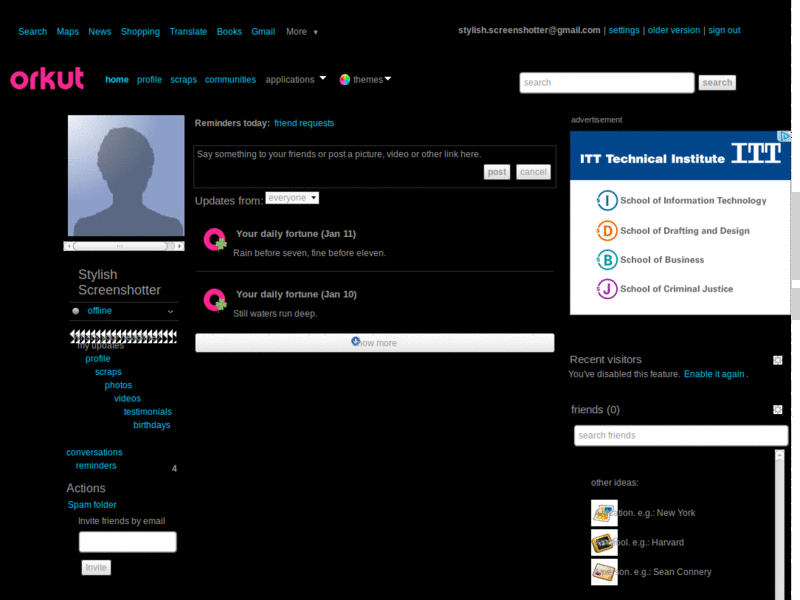Click the rainbow themes color wheel icon
Viewport: 800px width, 600px height.
tap(345, 80)
